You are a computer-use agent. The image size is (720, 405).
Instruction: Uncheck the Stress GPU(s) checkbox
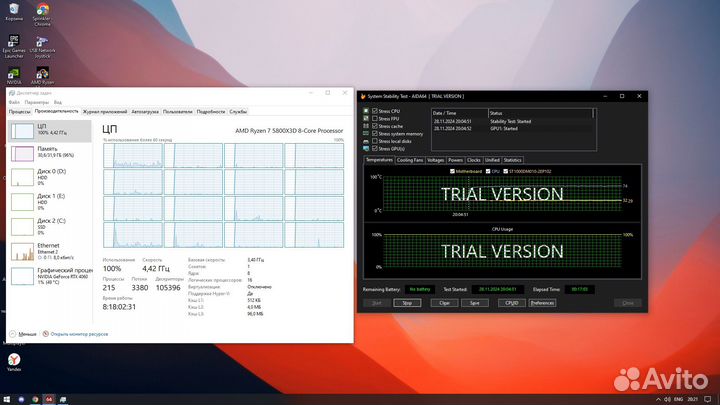coord(375,148)
